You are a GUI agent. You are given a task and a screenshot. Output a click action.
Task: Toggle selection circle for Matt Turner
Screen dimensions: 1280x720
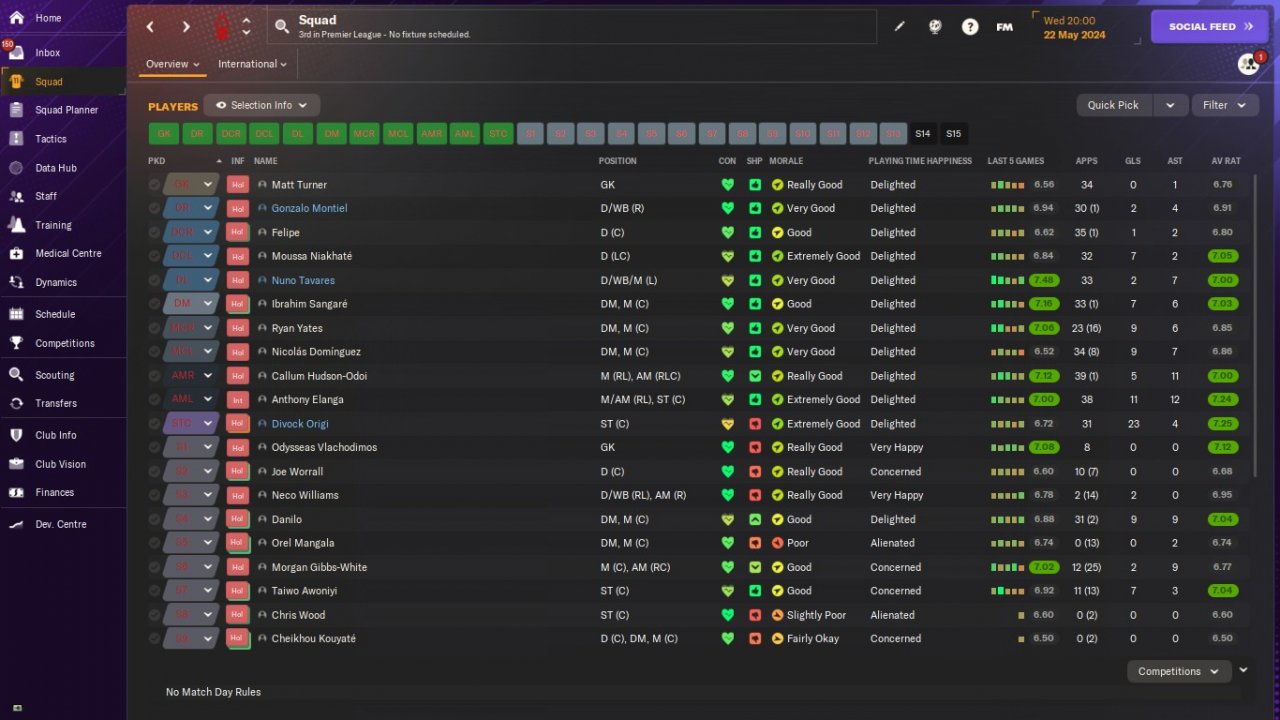[x=154, y=185]
